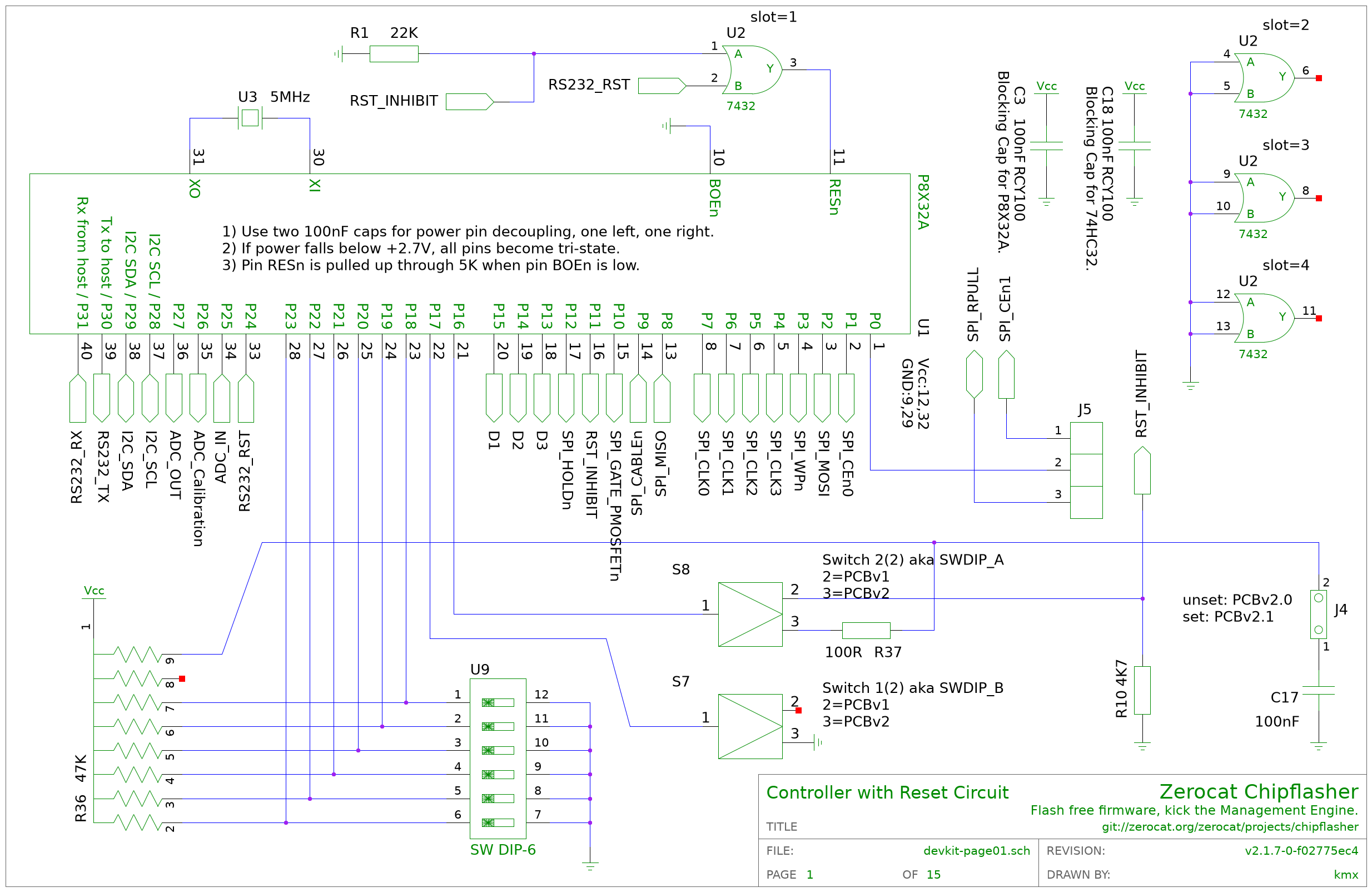Click the RS232_RX port at pin 40
Screen dimensions: 1372x892
pos(78,398)
